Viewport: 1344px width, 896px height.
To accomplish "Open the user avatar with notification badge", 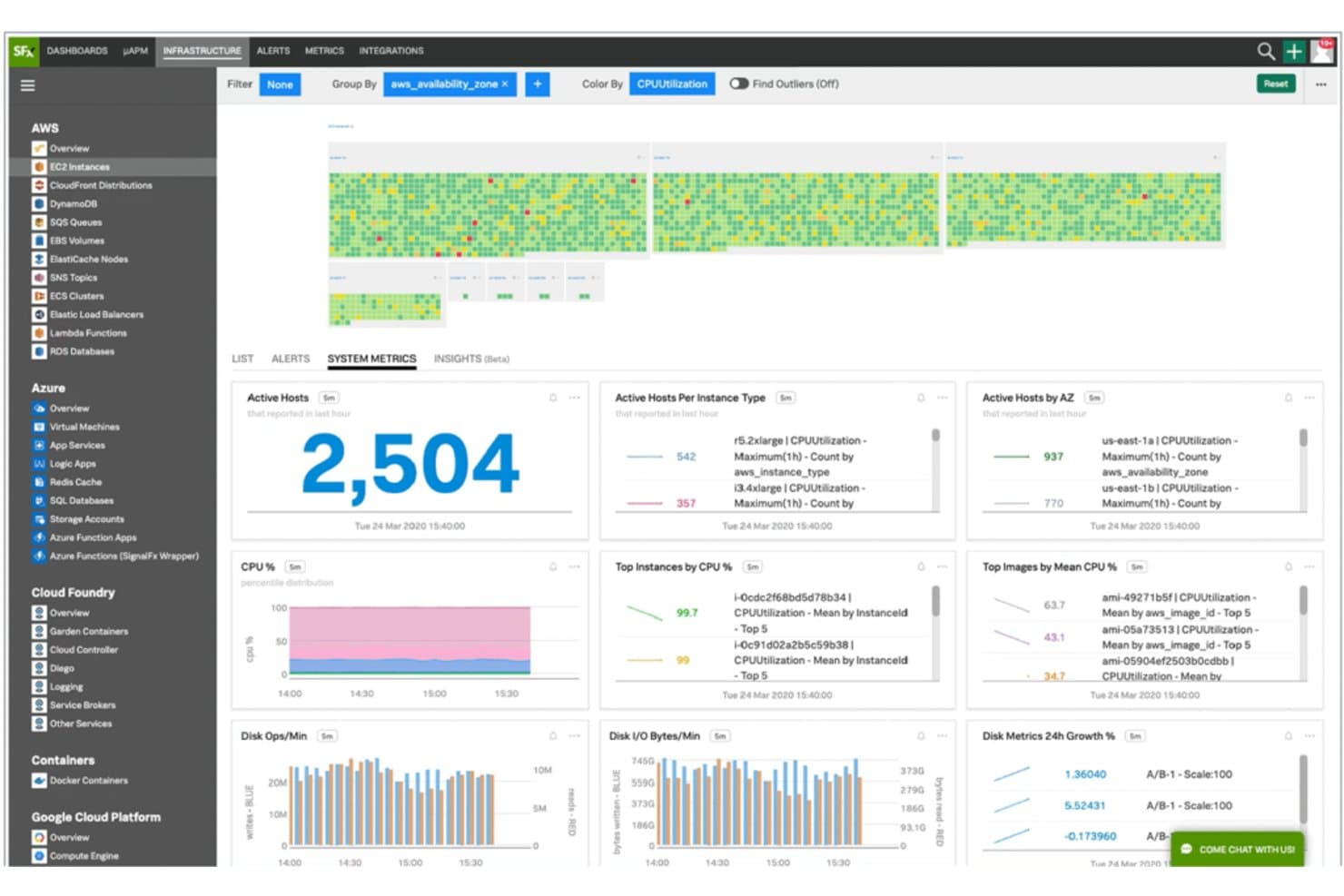I will (1322, 51).
